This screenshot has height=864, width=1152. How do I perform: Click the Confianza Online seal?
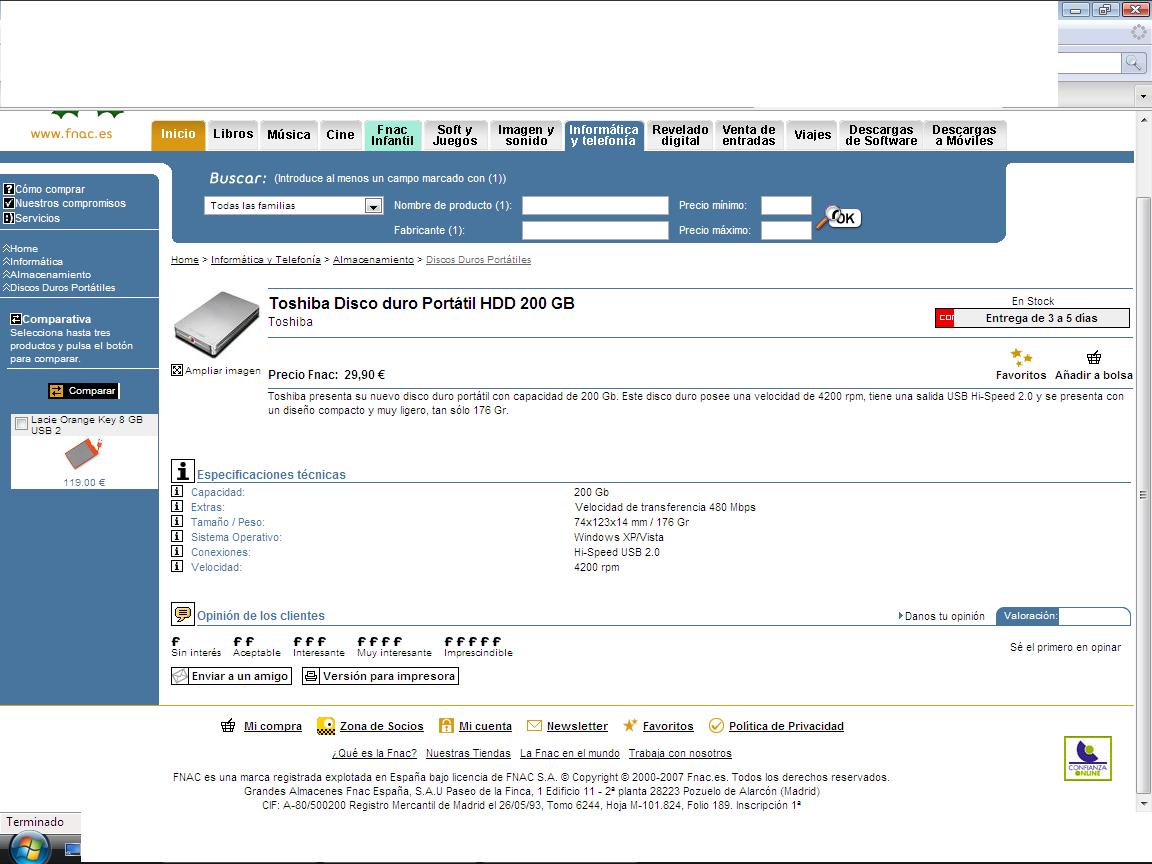(x=1088, y=758)
